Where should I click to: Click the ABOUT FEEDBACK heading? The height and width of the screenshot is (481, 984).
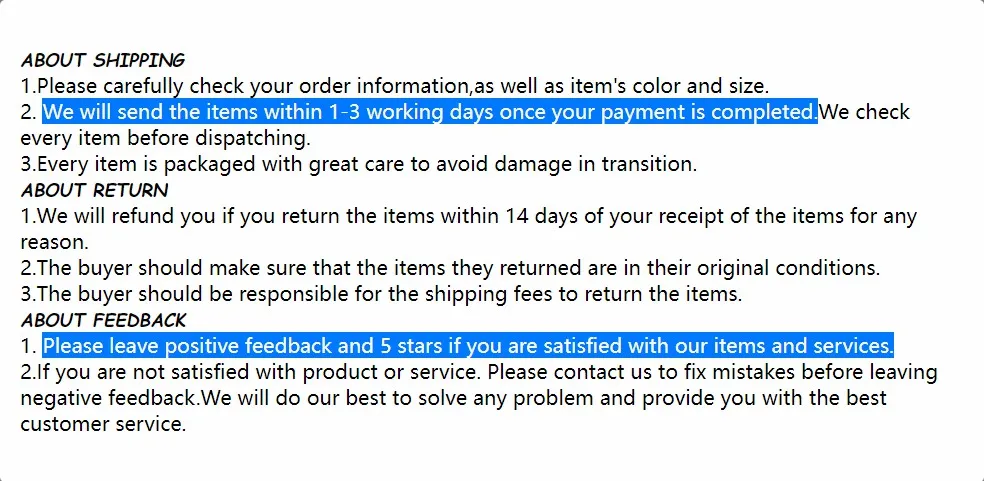pos(103,320)
